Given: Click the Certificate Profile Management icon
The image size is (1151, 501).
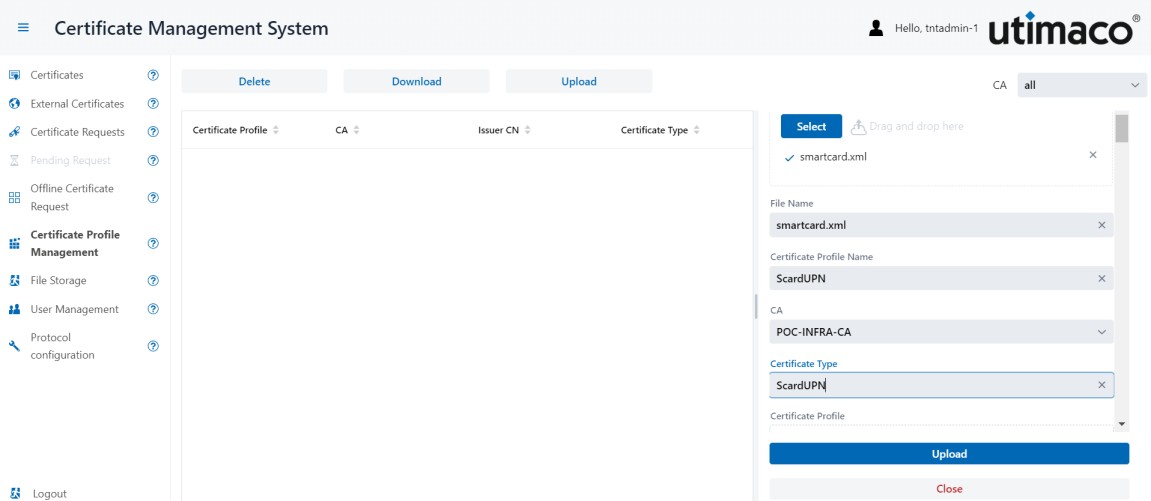Looking at the screenshot, I should point(14,244).
